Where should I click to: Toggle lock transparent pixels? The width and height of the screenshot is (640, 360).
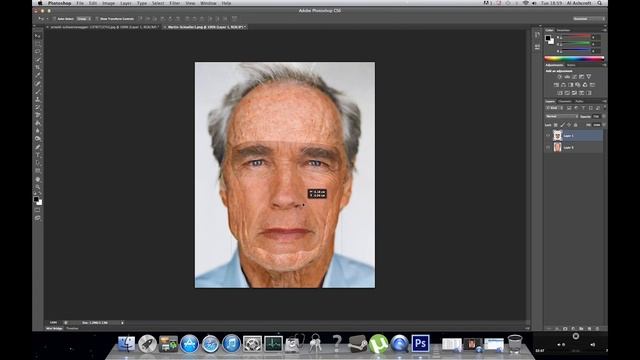[x=556, y=125]
